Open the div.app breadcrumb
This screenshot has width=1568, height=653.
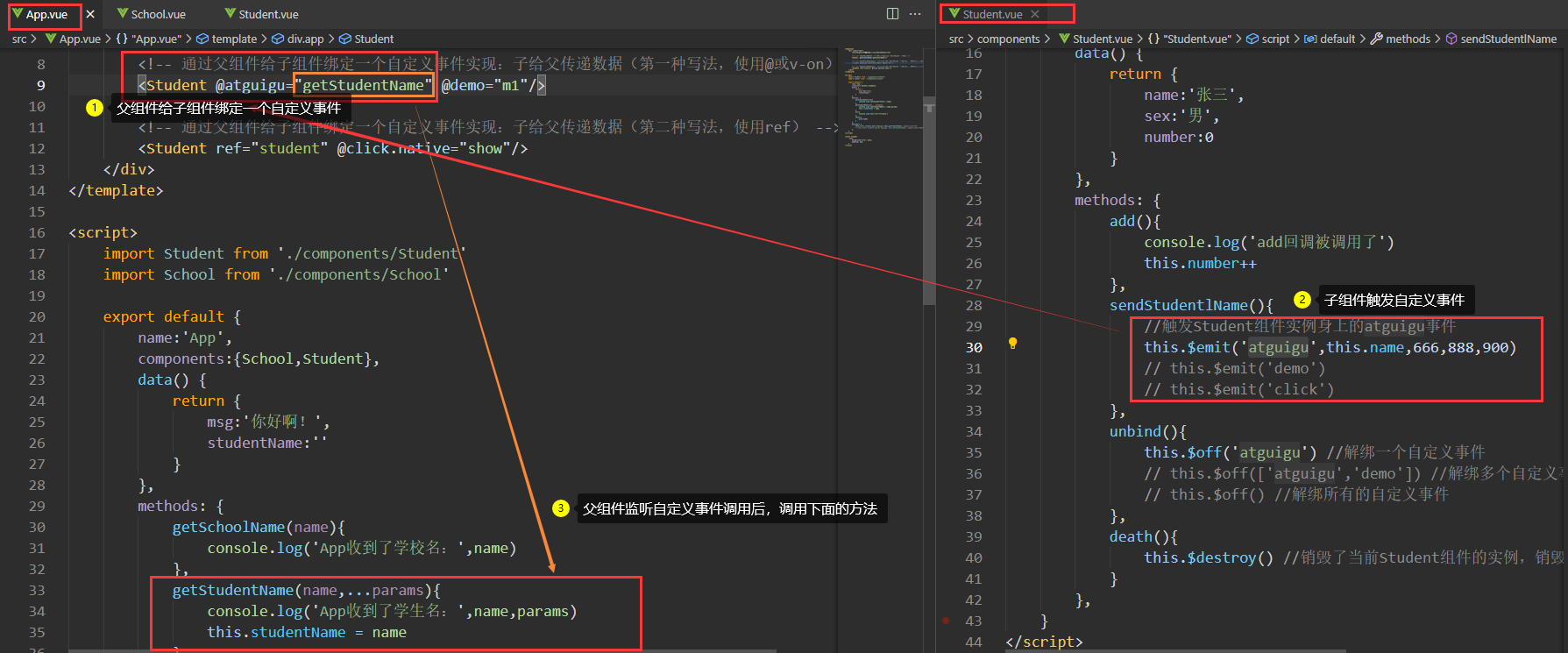click(x=305, y=39)
